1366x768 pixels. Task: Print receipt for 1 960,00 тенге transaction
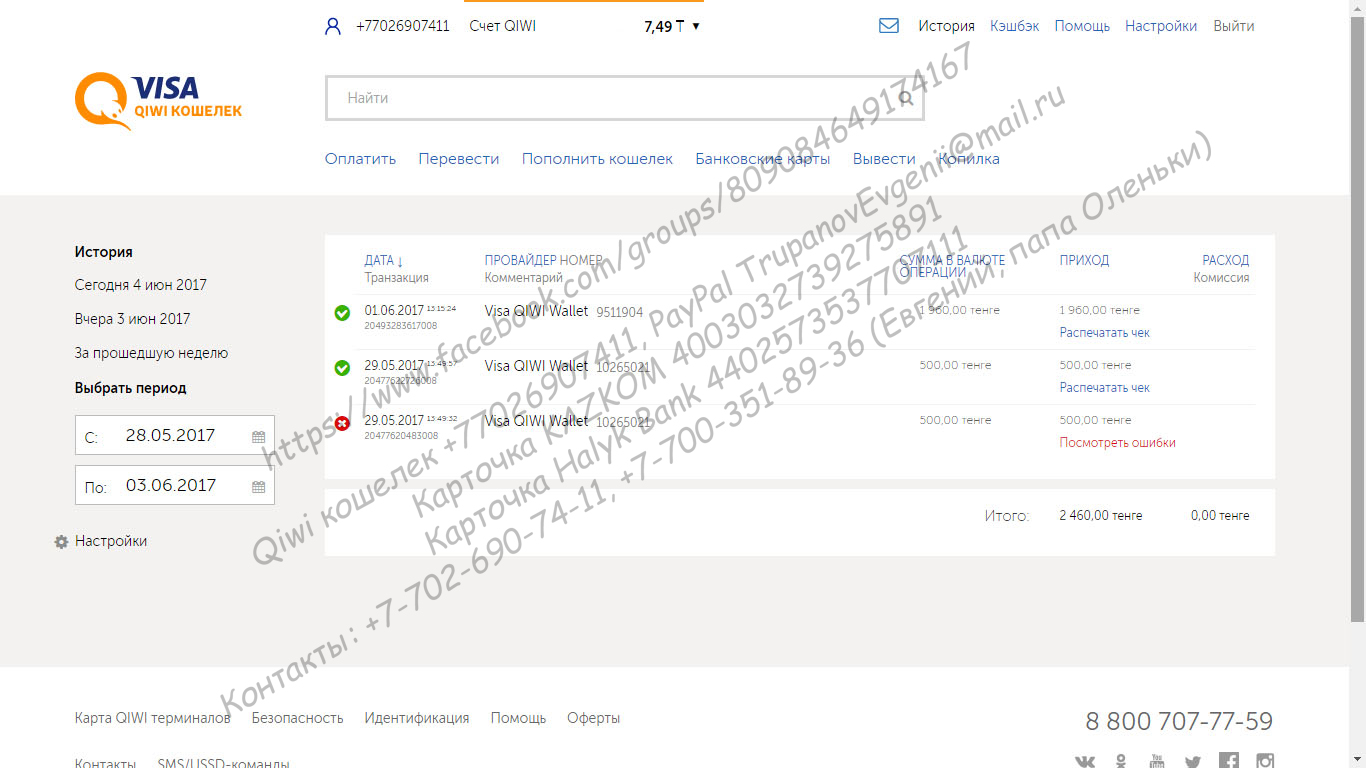pos(1105,332)
